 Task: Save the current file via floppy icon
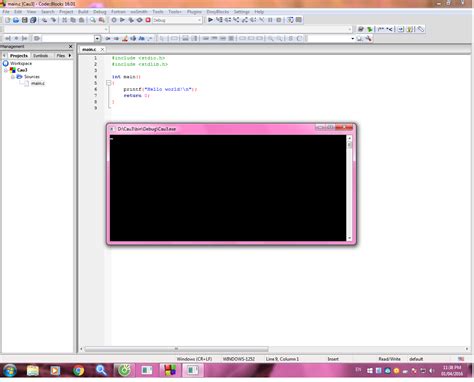[x=24, y=20]
